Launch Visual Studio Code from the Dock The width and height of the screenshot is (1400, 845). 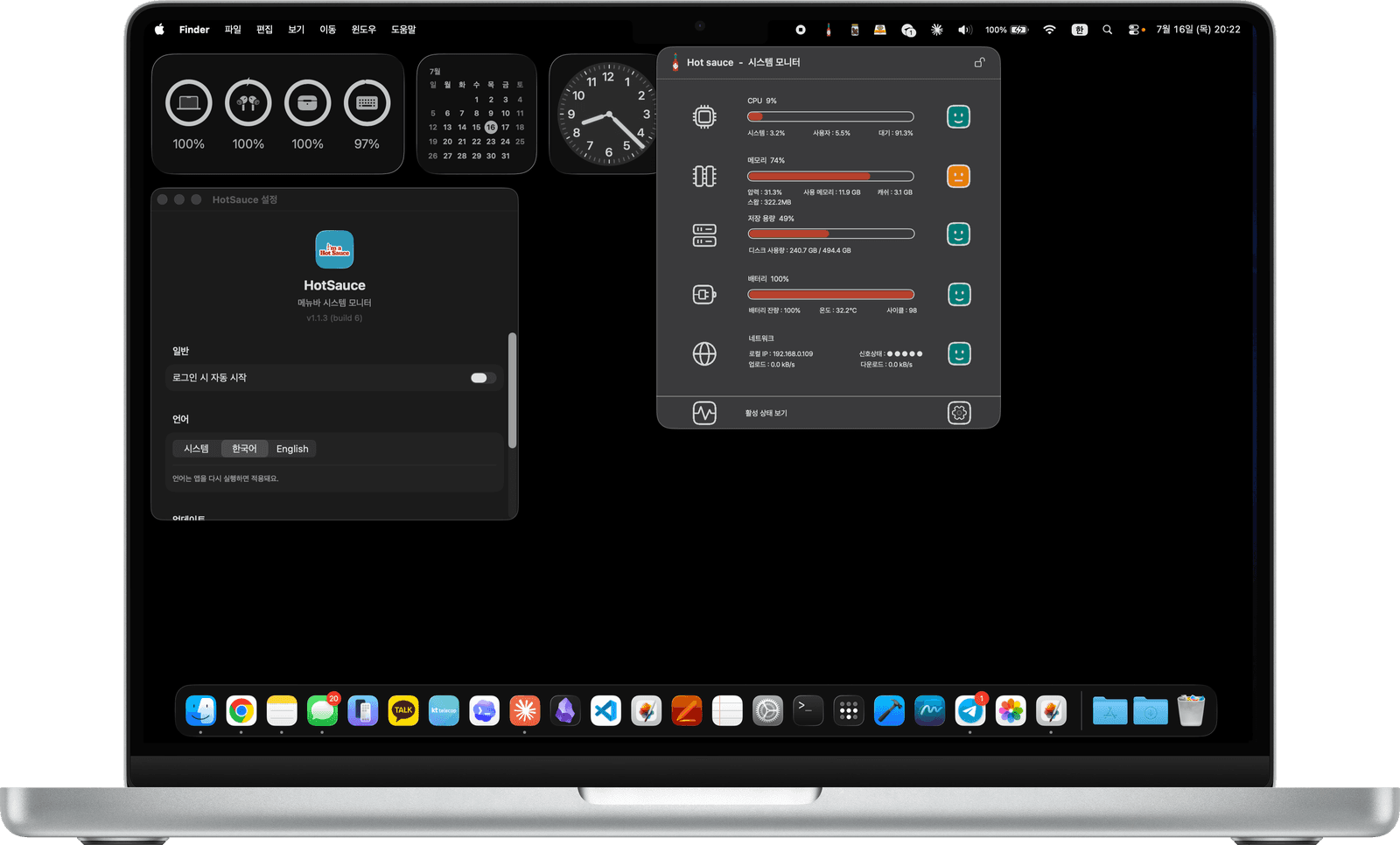[605, 710]
